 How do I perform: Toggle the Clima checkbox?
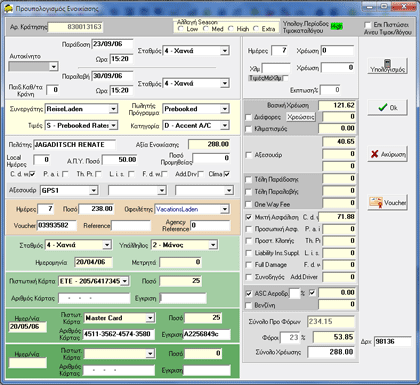227,174
